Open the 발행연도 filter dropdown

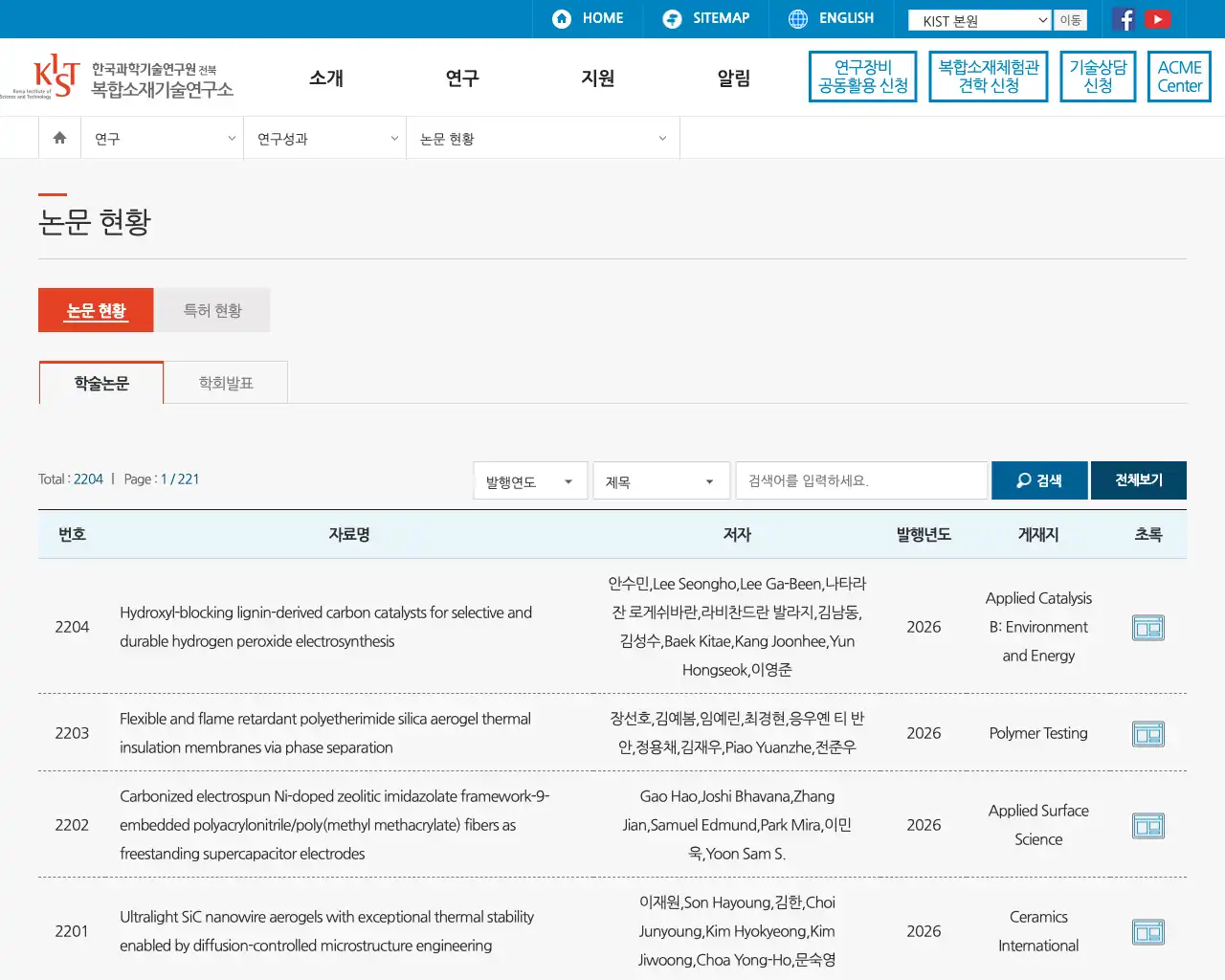click(x=530, y=480)
